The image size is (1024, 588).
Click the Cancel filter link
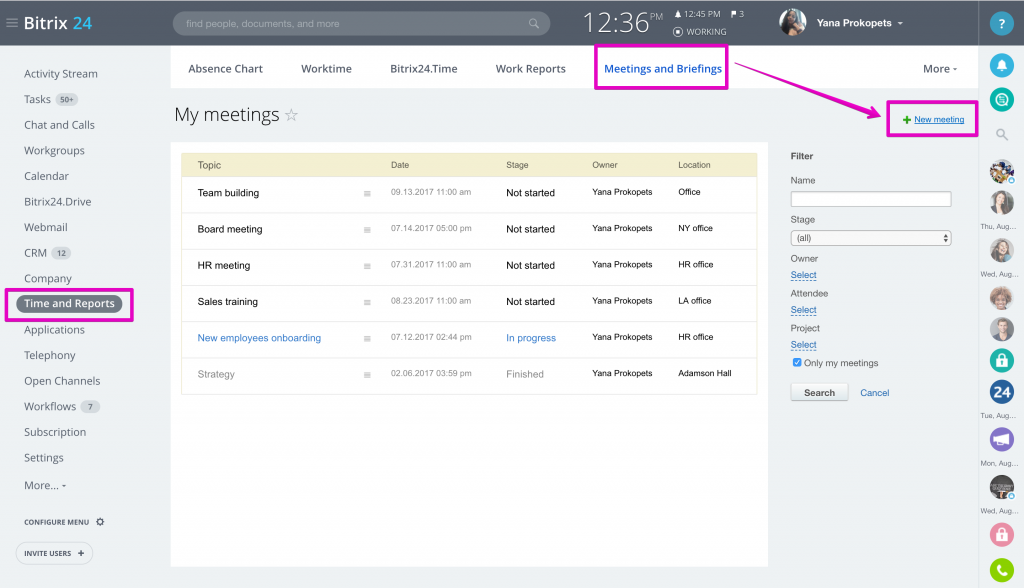[x=874, y=393]
